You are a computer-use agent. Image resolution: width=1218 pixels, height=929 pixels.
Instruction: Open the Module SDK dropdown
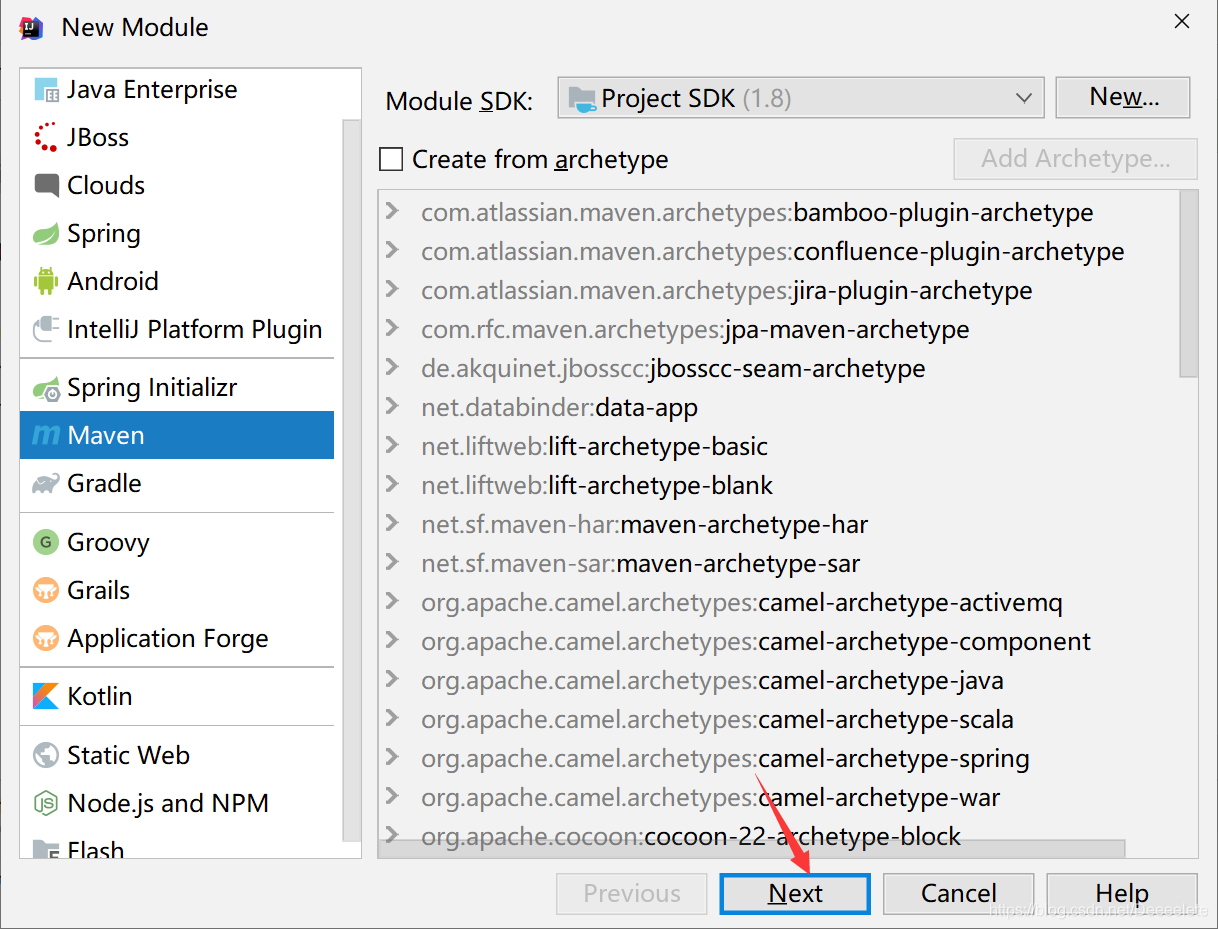pyautogui.click(x=800, y=98)
